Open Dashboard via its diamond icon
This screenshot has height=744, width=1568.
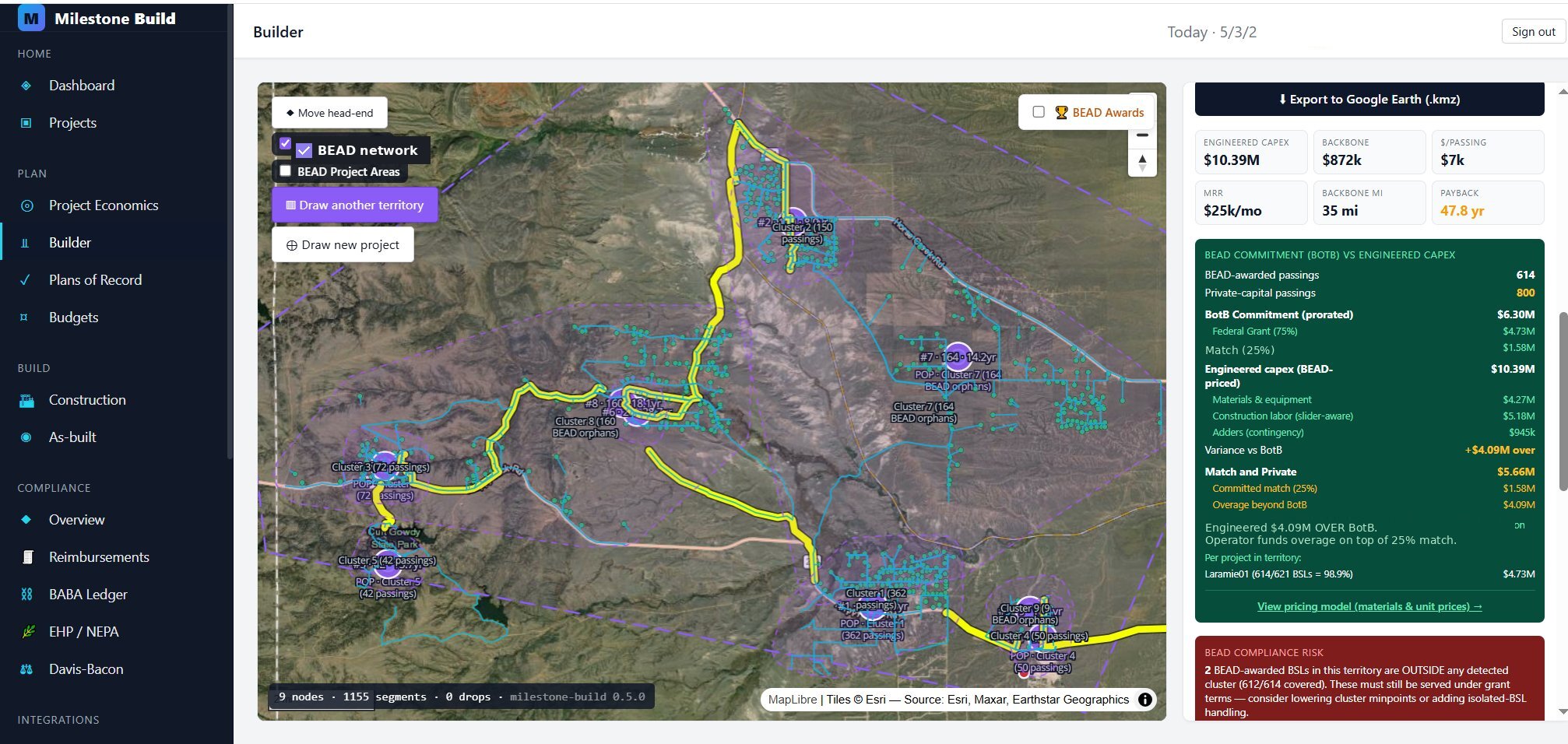coord(26,86)
